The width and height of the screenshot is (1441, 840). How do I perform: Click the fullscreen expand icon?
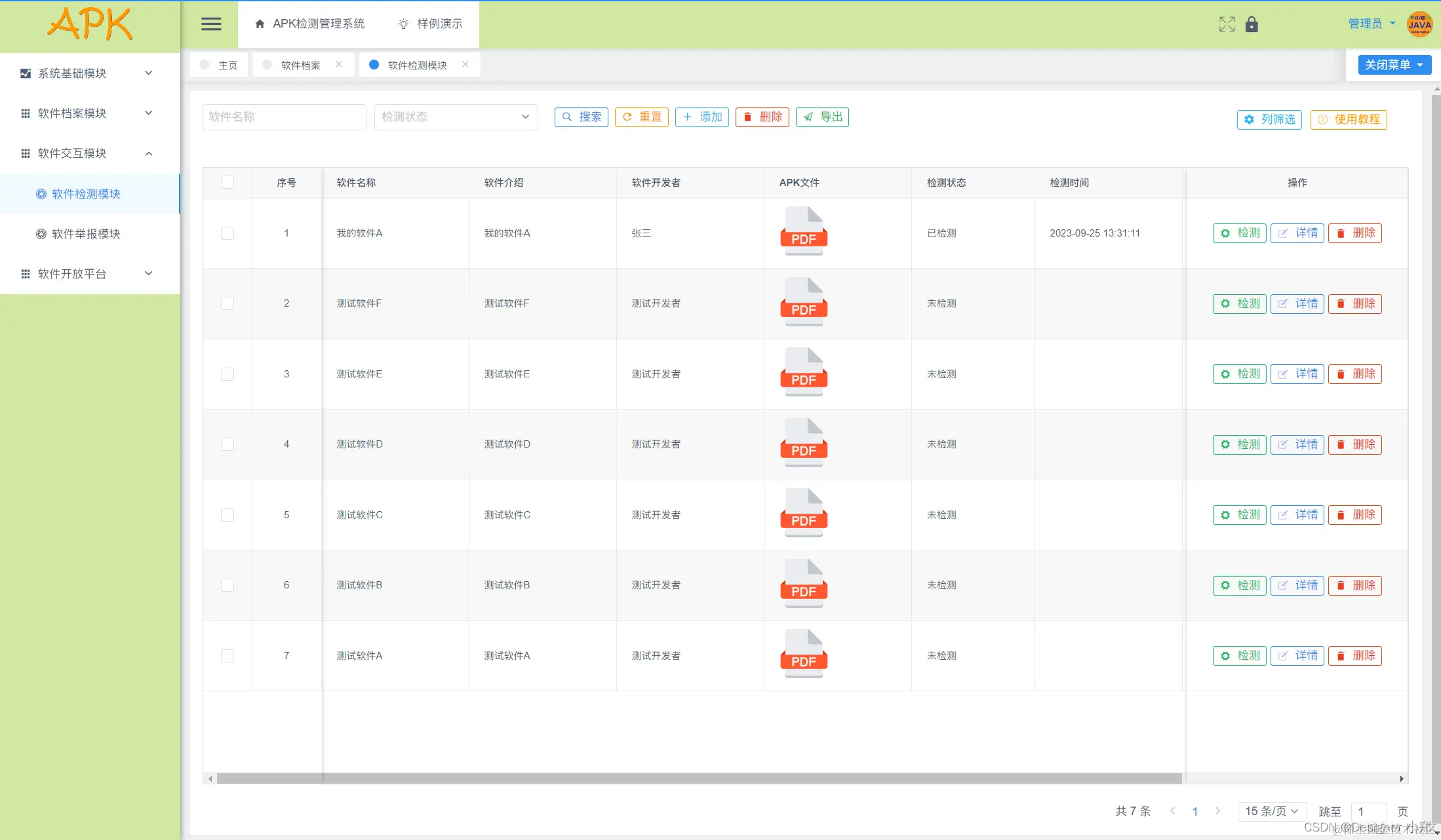click(1227, 24)
